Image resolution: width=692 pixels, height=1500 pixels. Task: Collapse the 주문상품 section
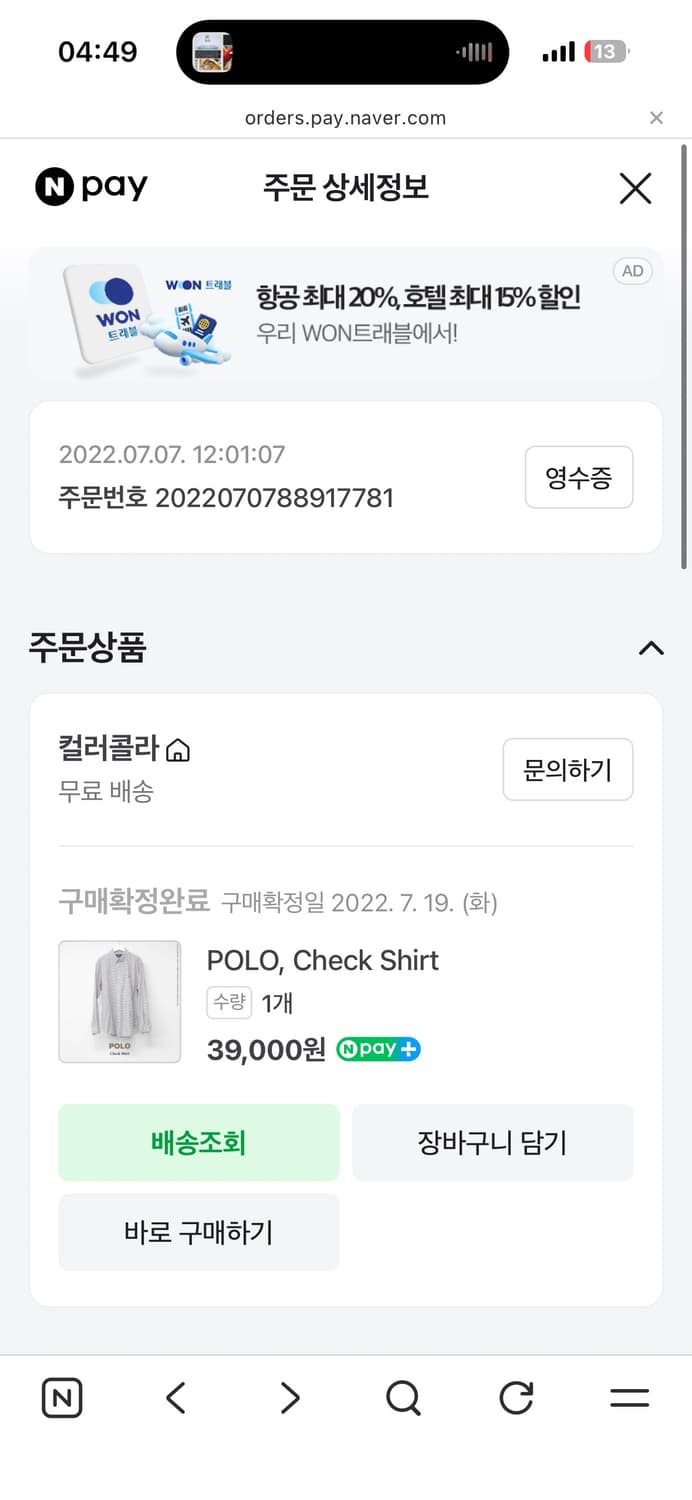[x=651, y=649]
